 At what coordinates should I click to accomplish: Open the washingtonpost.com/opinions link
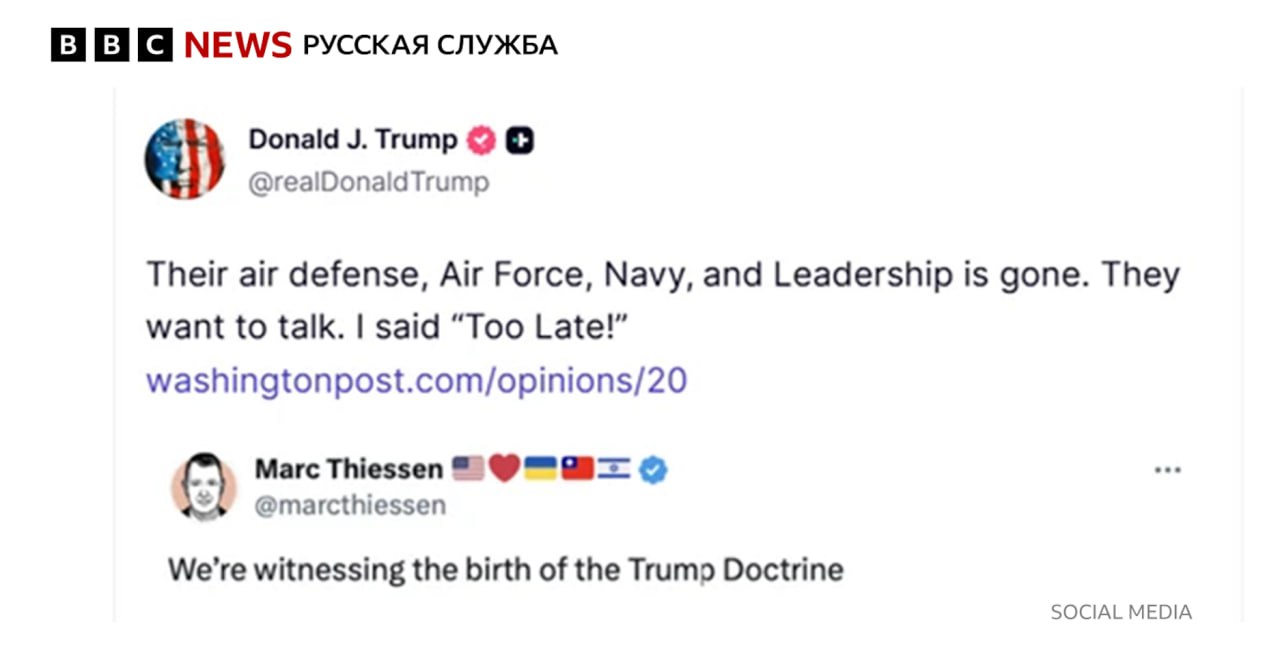[x=416, y=381]
